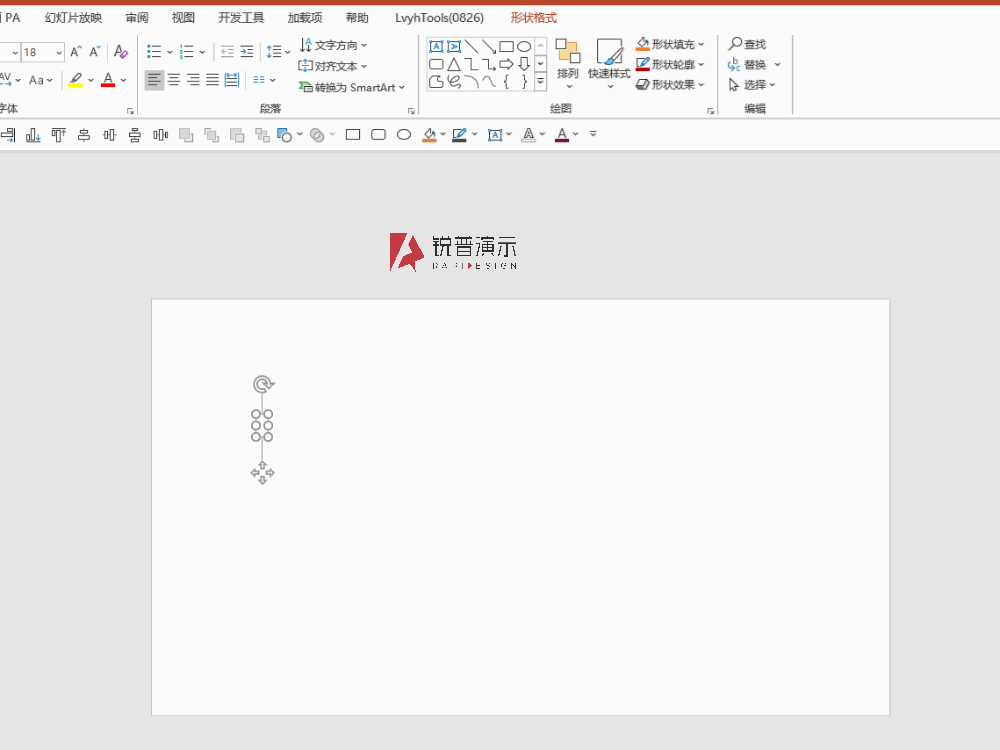Toggle right text alignment

193,80
